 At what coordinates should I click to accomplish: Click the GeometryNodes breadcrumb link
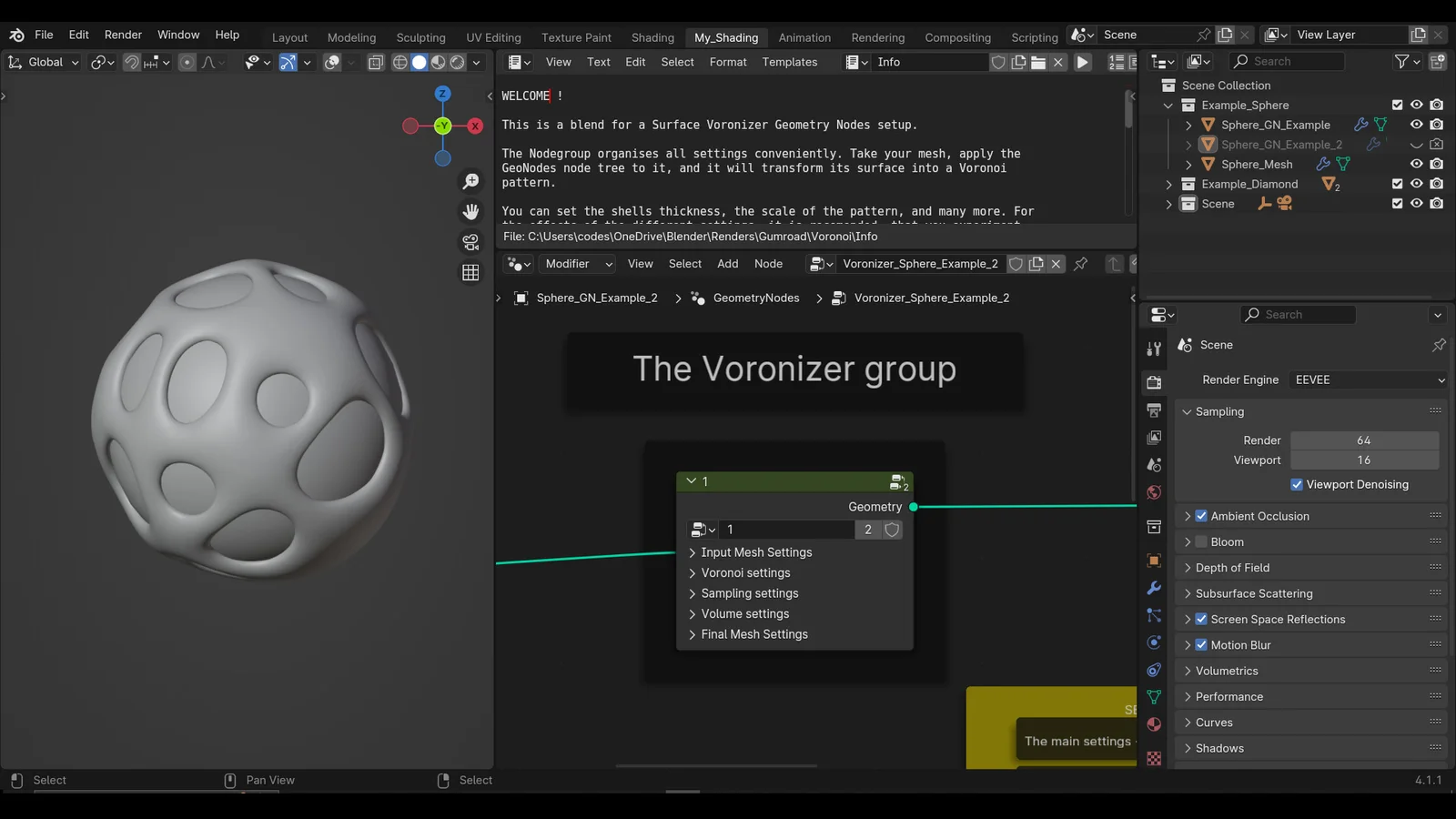[755, 298]
